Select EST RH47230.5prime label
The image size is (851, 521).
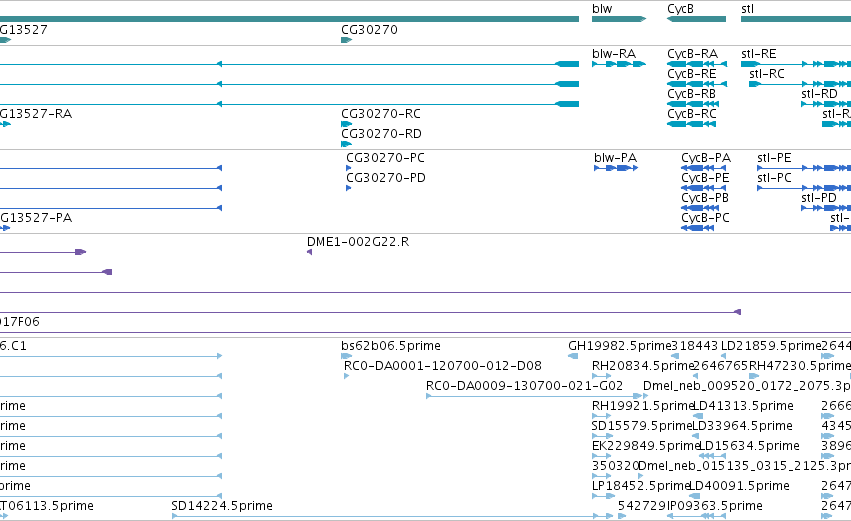[799, 366]
